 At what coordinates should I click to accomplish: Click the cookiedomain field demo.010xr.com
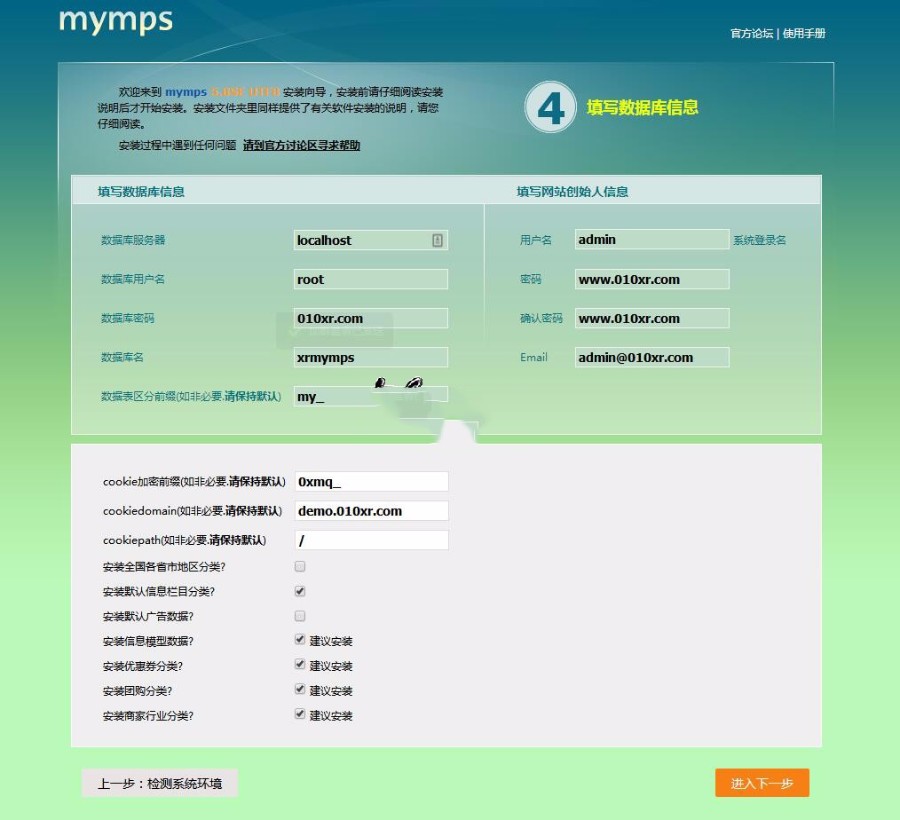point(371,511)
